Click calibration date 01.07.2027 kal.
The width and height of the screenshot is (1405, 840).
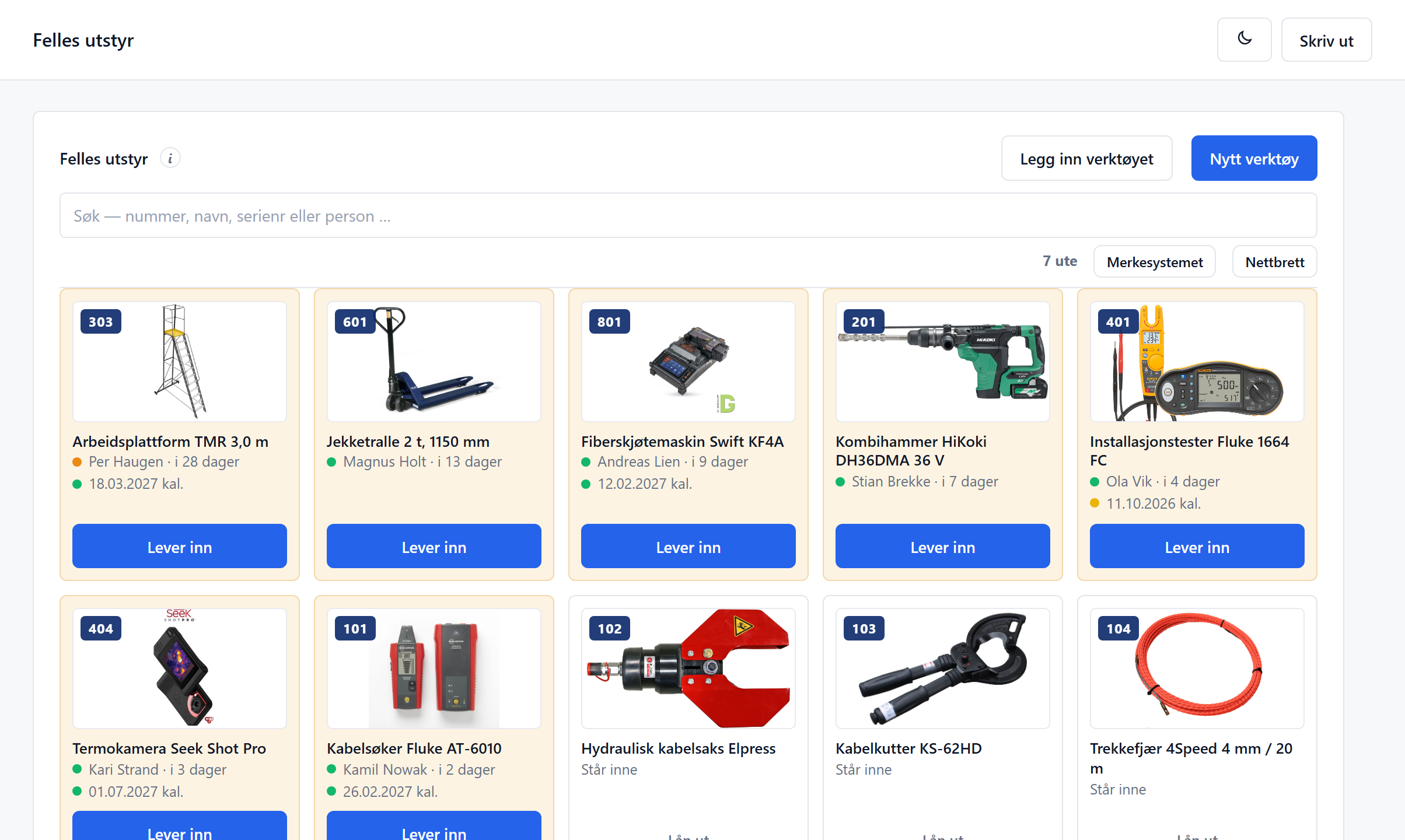point(136,792)
